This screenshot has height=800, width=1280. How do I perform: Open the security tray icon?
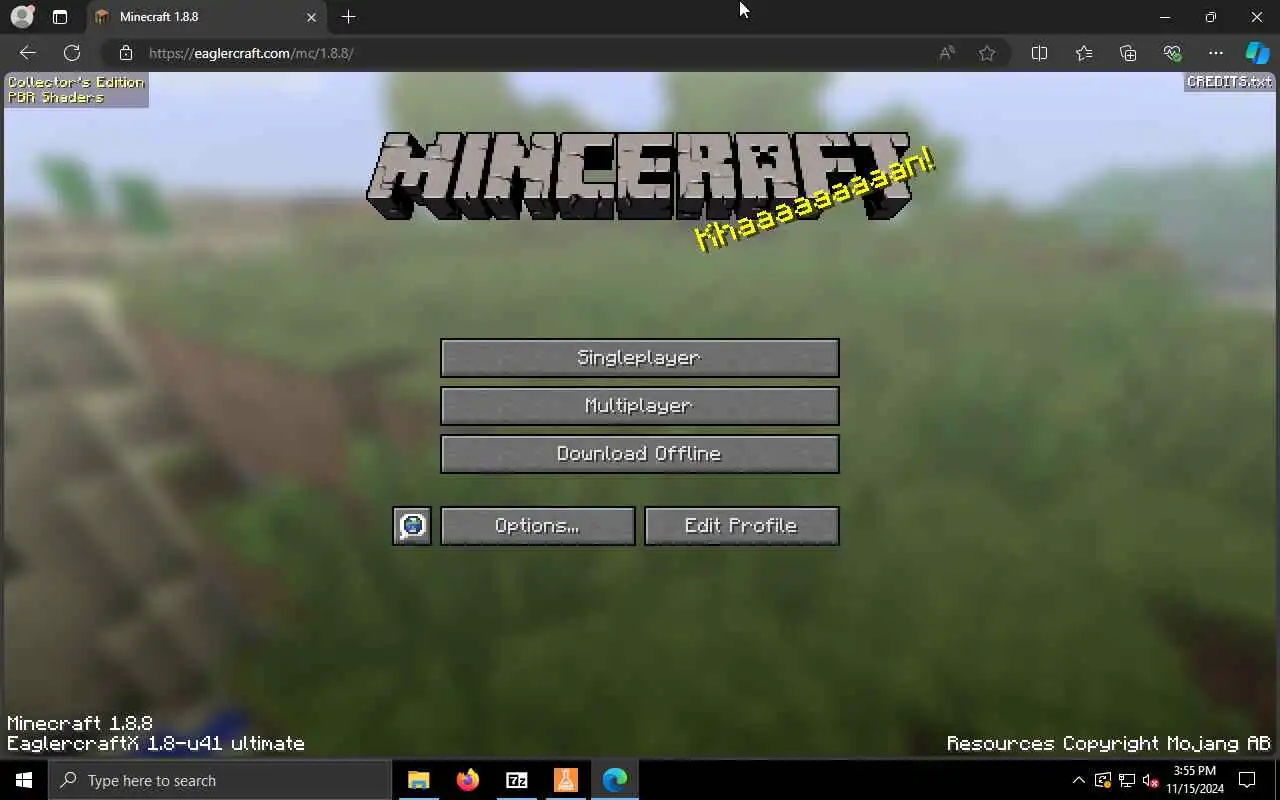pyautogui.click(x=1102, y=780)
